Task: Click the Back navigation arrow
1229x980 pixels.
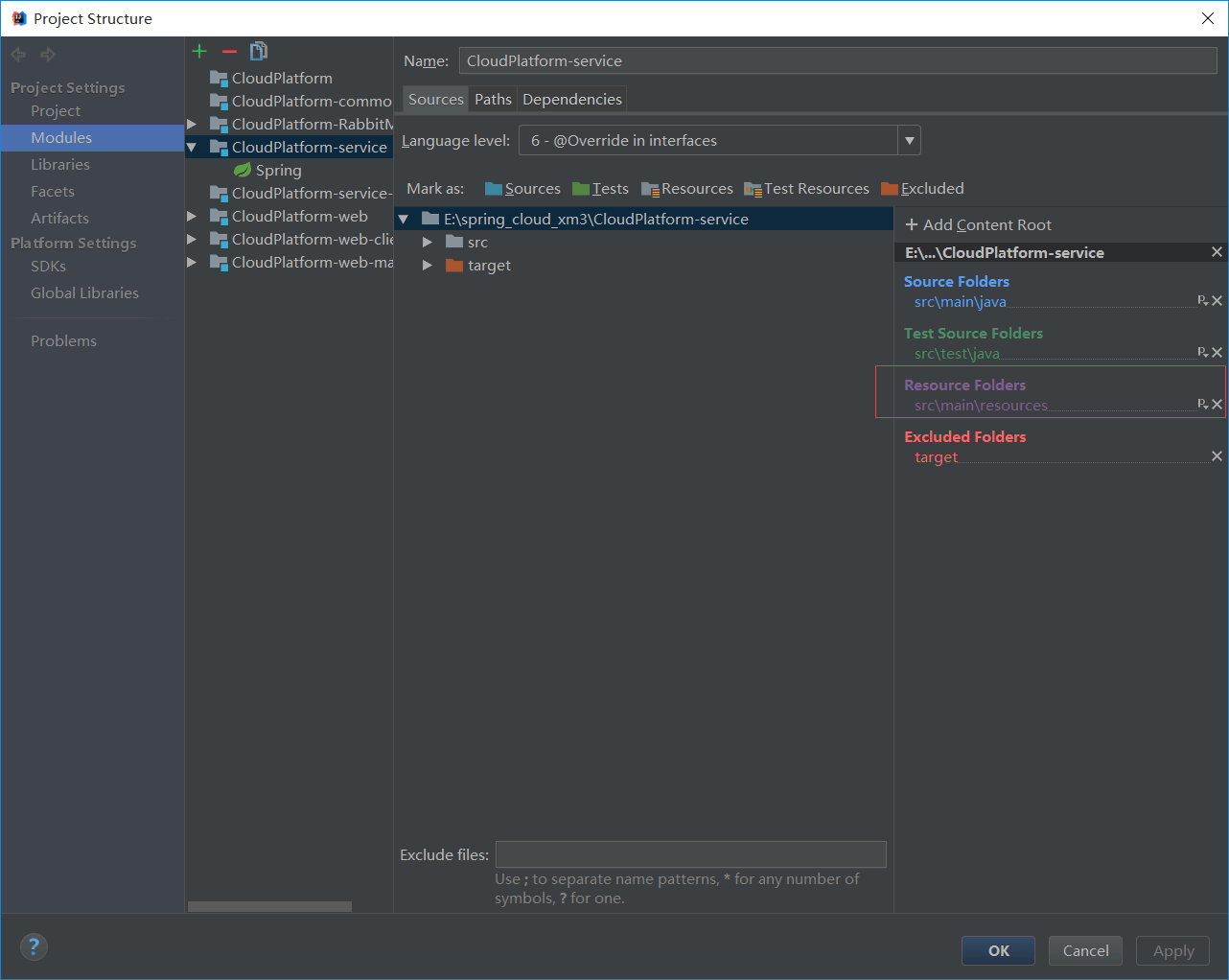Action: (18, 55)
